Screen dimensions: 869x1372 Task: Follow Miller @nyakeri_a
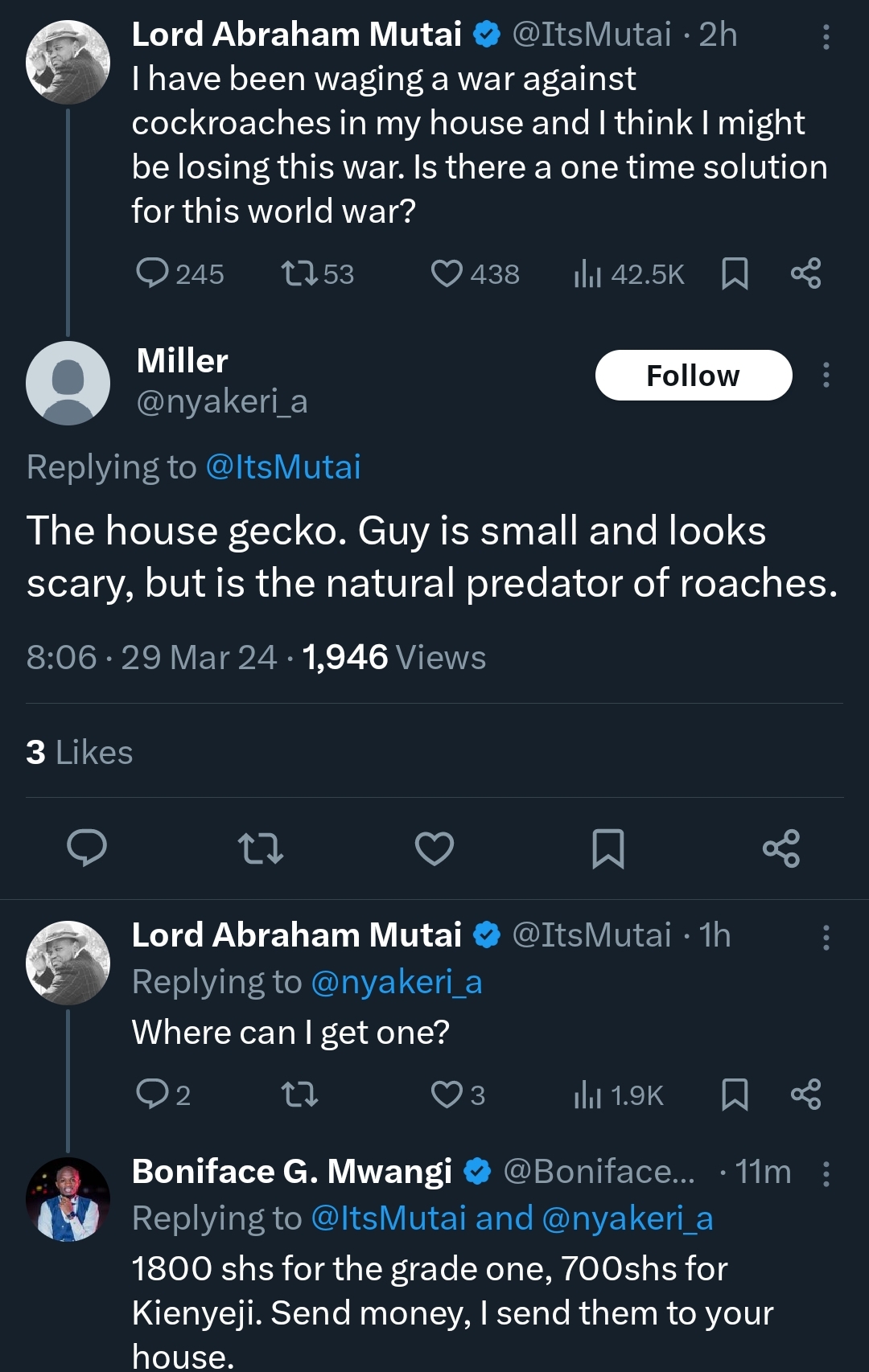click(693, 376)
